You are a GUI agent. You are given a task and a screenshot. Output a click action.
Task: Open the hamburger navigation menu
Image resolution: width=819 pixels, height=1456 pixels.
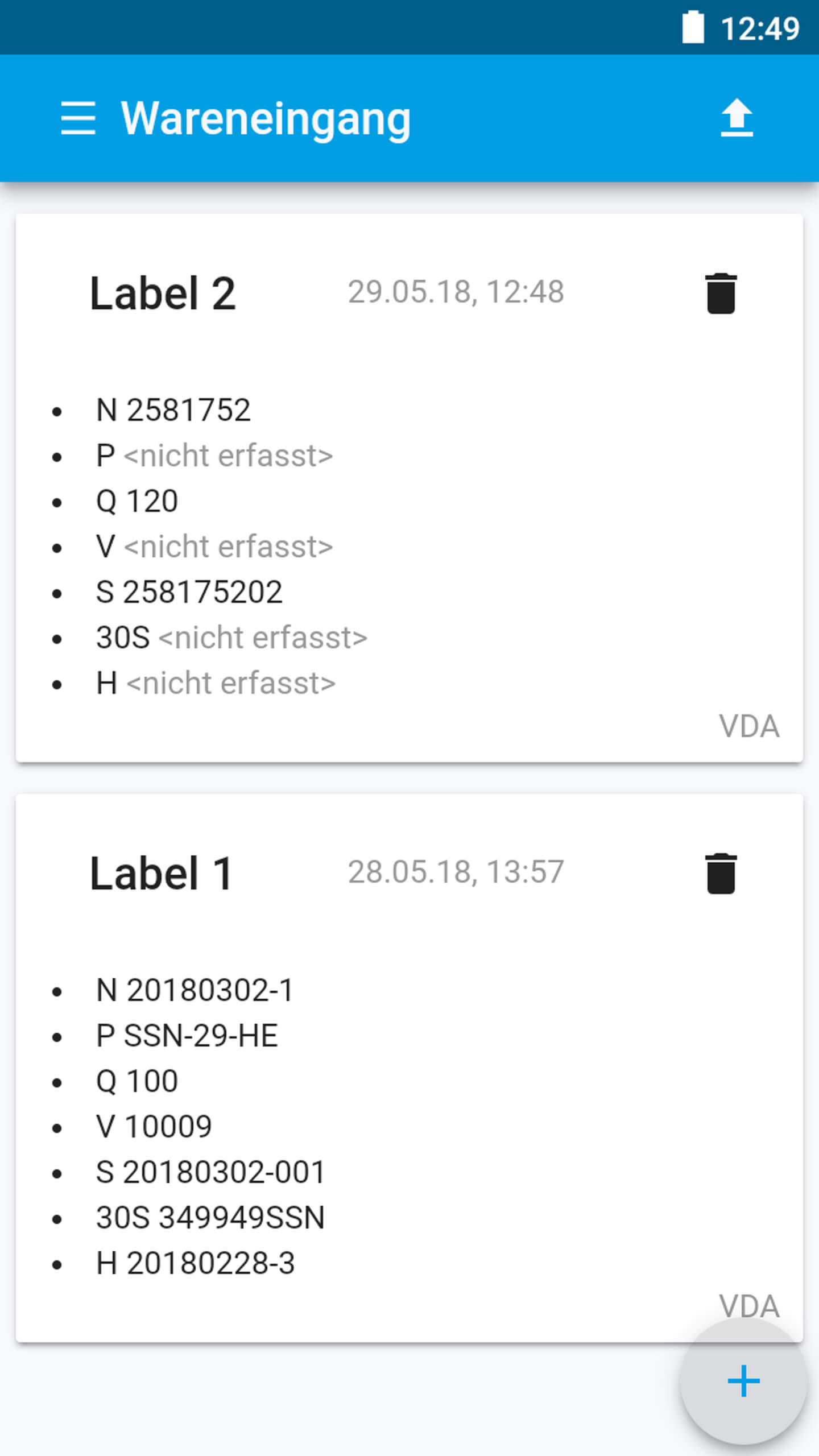78,118
